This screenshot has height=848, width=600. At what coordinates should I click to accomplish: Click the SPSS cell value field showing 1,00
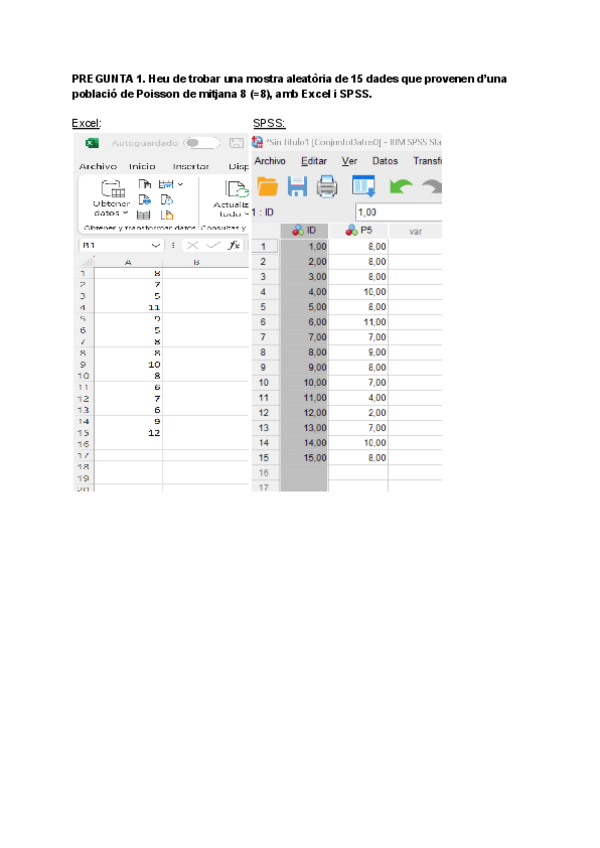pos(398,213)
